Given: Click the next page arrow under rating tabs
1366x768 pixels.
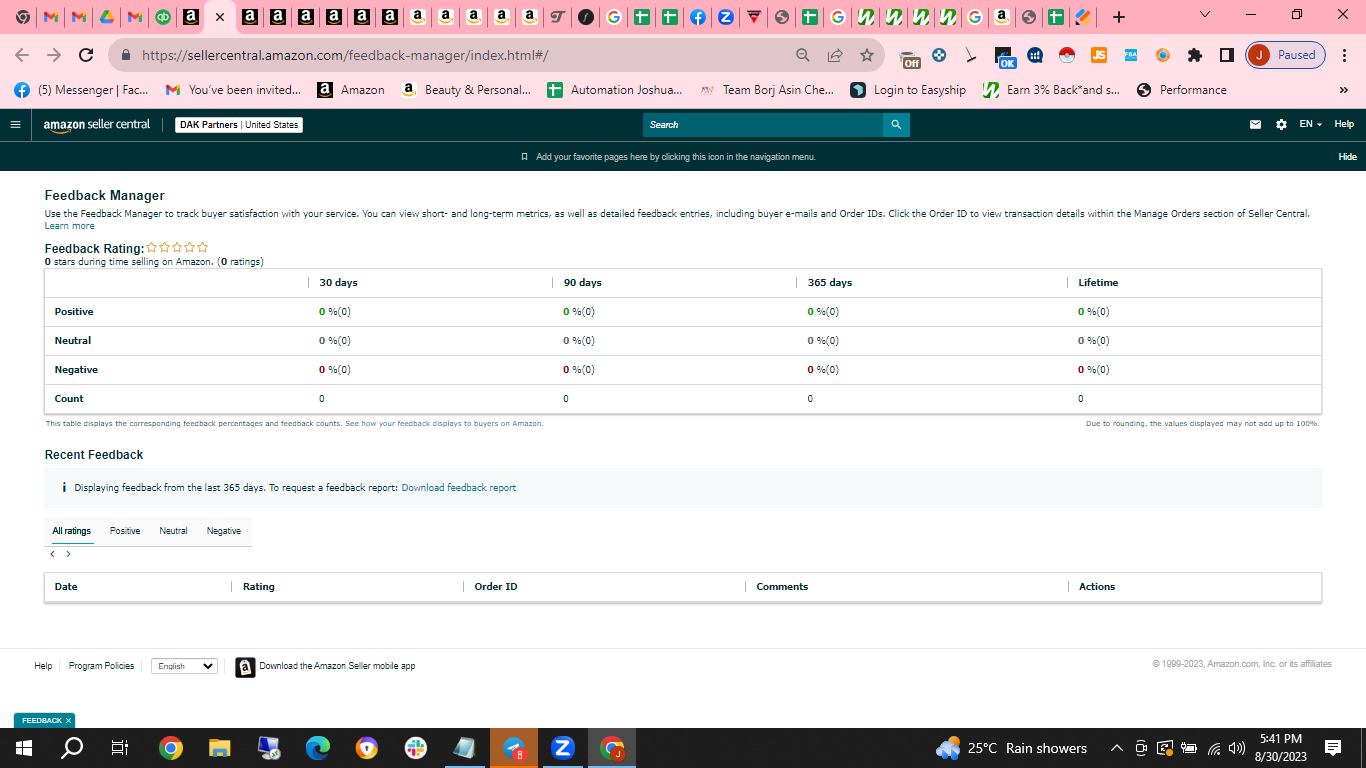Looking at the screenshot, I should pyautogui.click(x=68, y=554).
